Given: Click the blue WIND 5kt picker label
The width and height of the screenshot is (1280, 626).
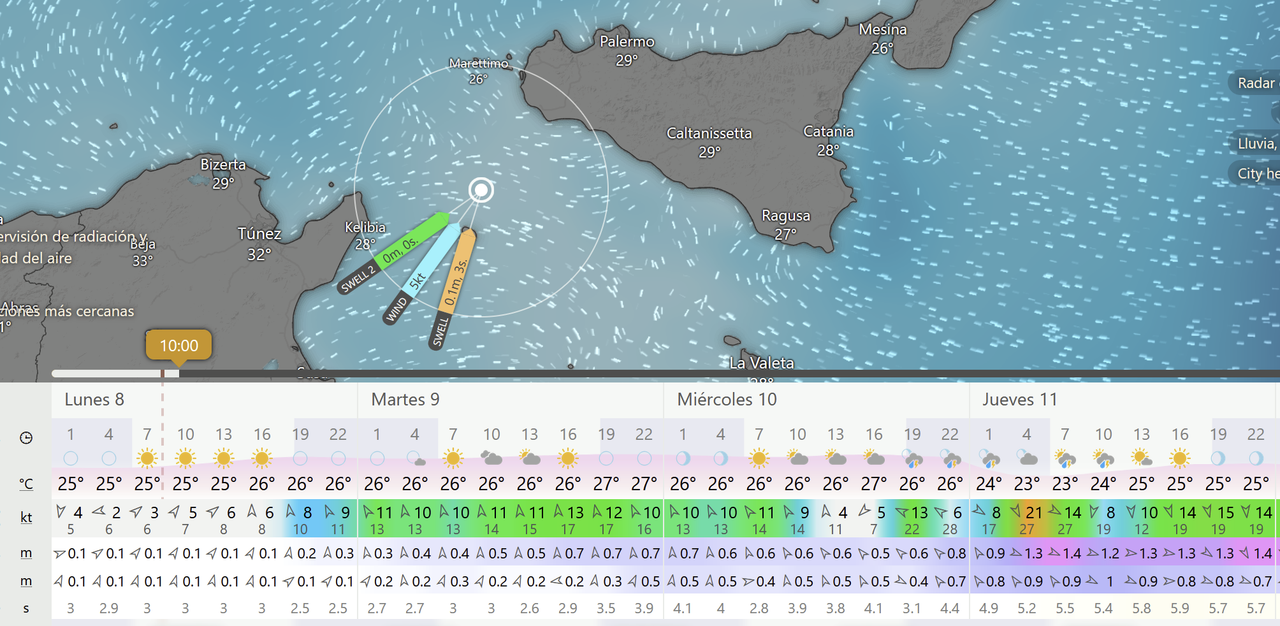Looking at the screenshot, I should click(421, 275).
